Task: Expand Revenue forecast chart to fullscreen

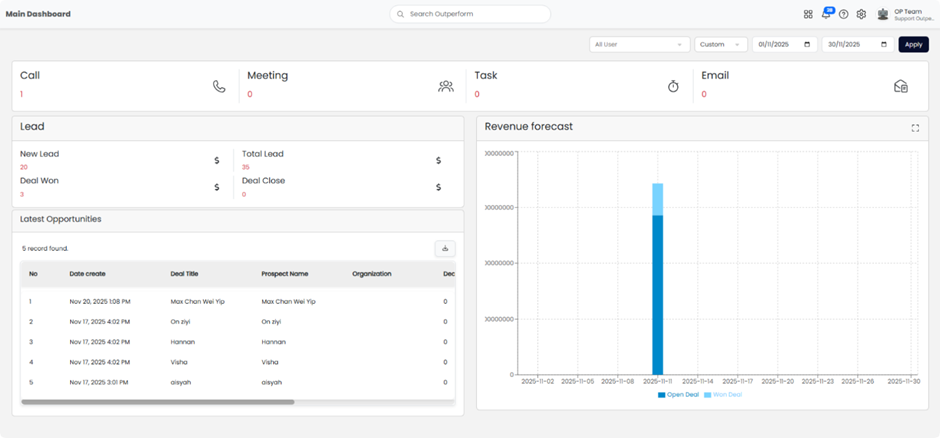Action: pos(915,128)
